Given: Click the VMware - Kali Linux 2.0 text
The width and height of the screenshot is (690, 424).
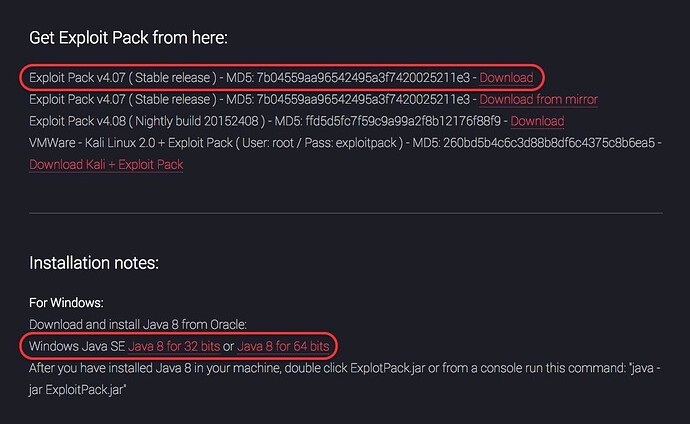Looking at the screenshot, I should 98,143.
